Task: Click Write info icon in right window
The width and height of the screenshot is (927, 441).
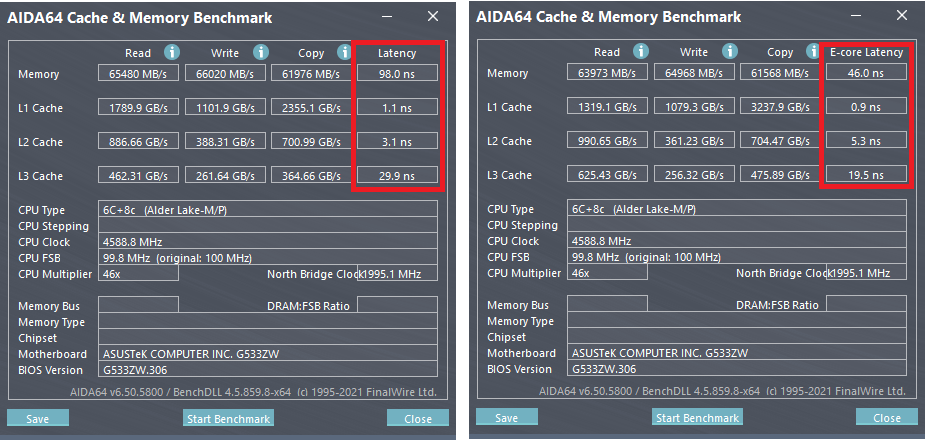Action: pos(730,51)
